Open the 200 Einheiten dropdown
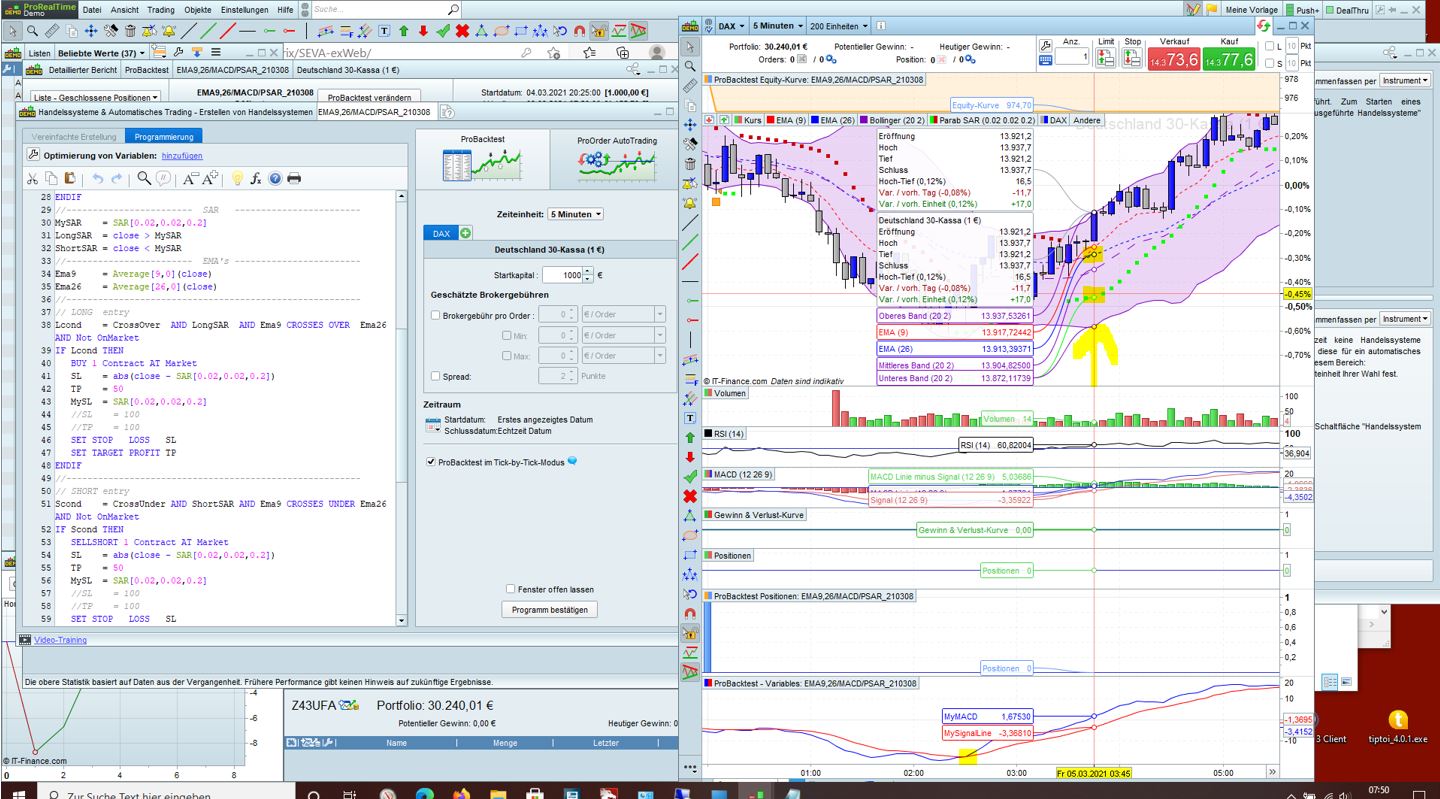 click(838, 26)
